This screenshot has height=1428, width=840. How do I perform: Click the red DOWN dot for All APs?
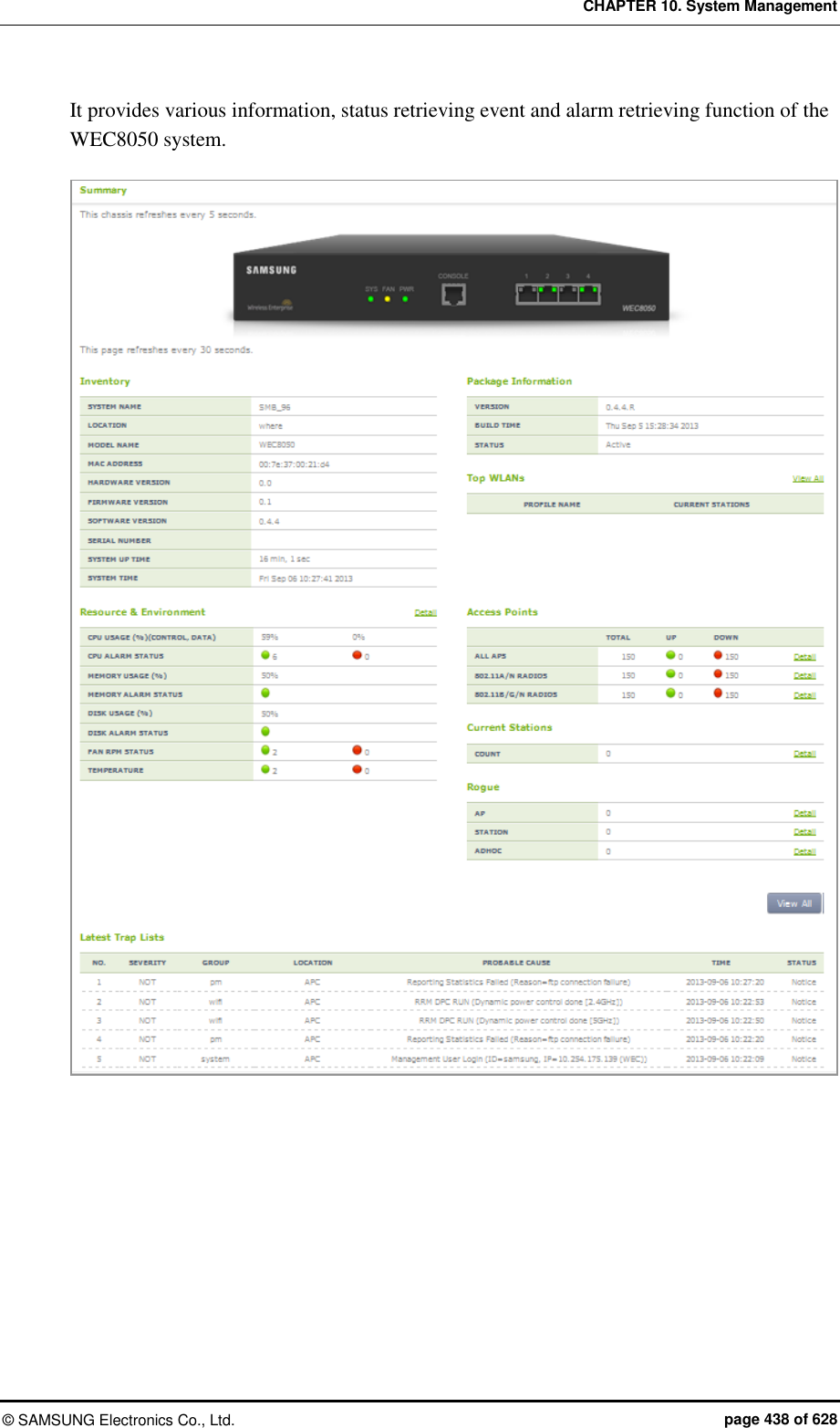pyautogui.click(x=718, y=655)
